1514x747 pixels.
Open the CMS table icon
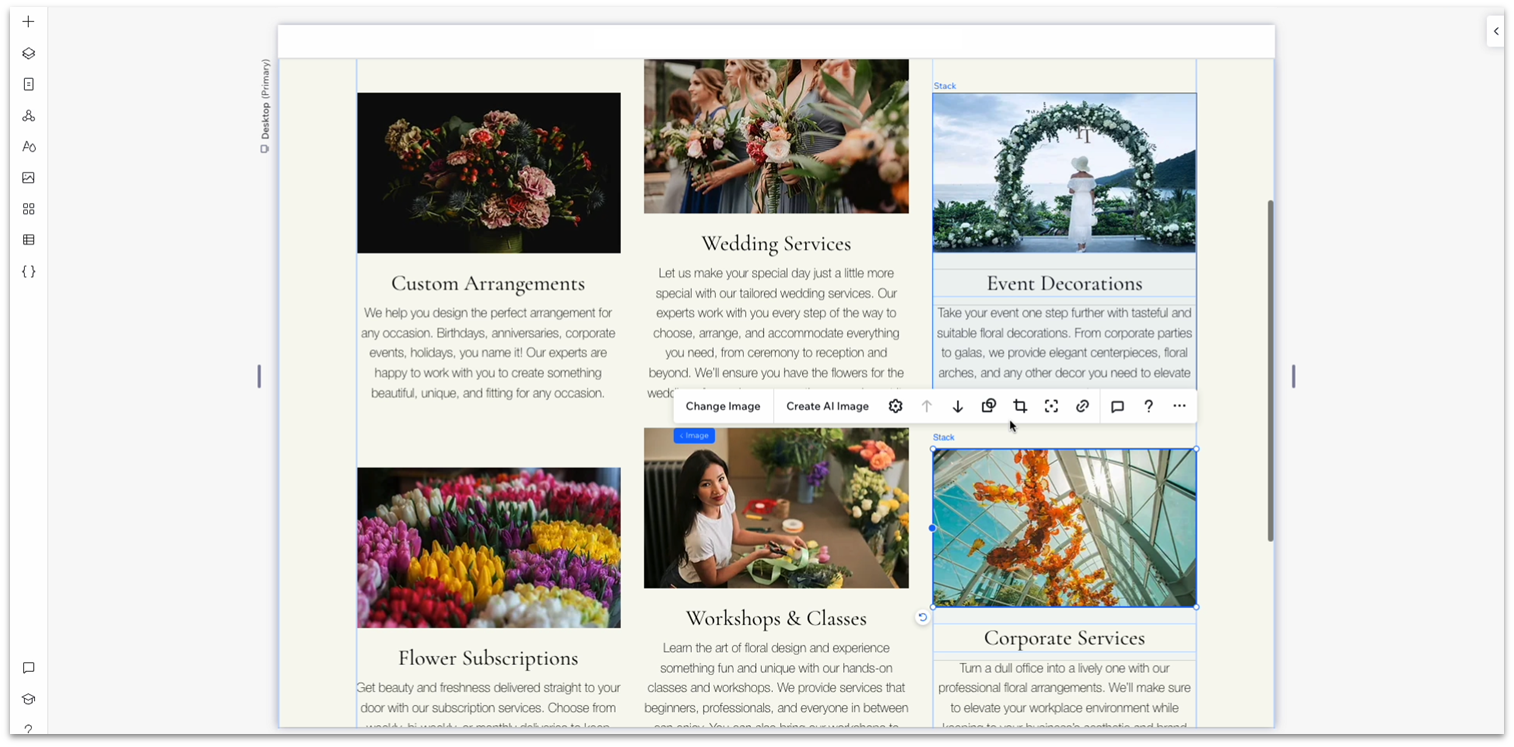pos(28,239)
